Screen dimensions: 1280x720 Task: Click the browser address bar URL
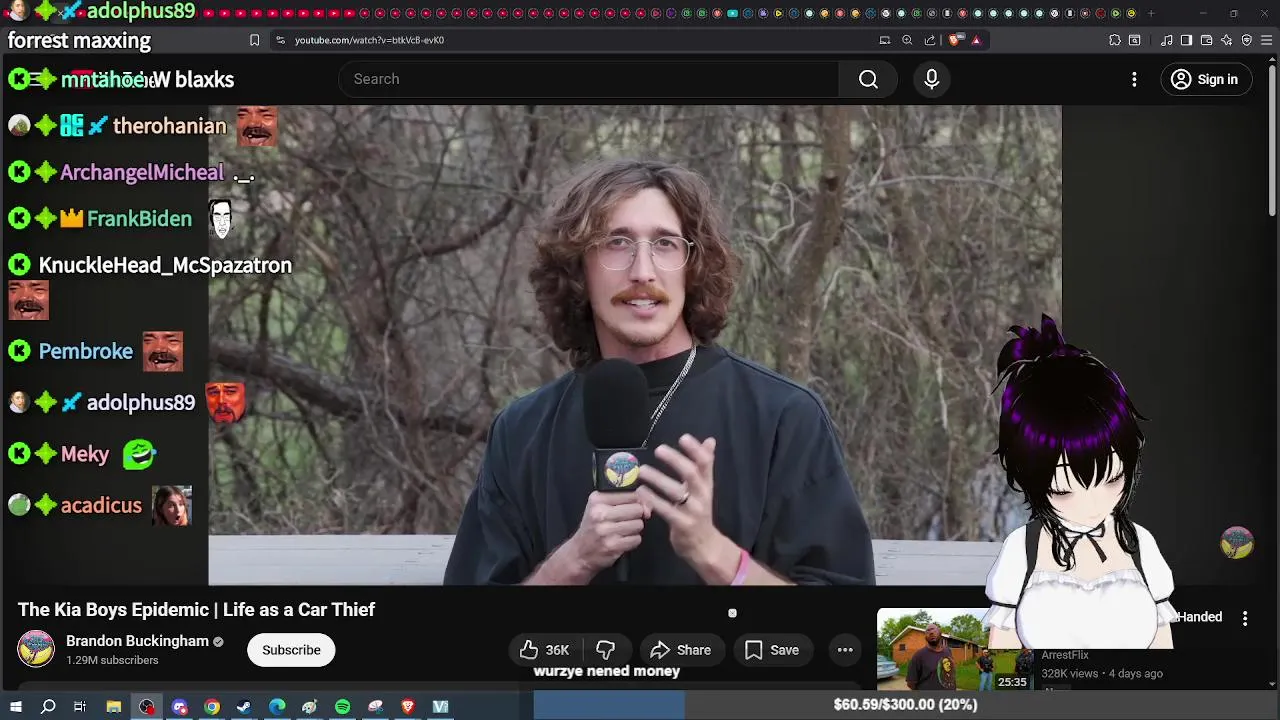[x=369, y=40]
